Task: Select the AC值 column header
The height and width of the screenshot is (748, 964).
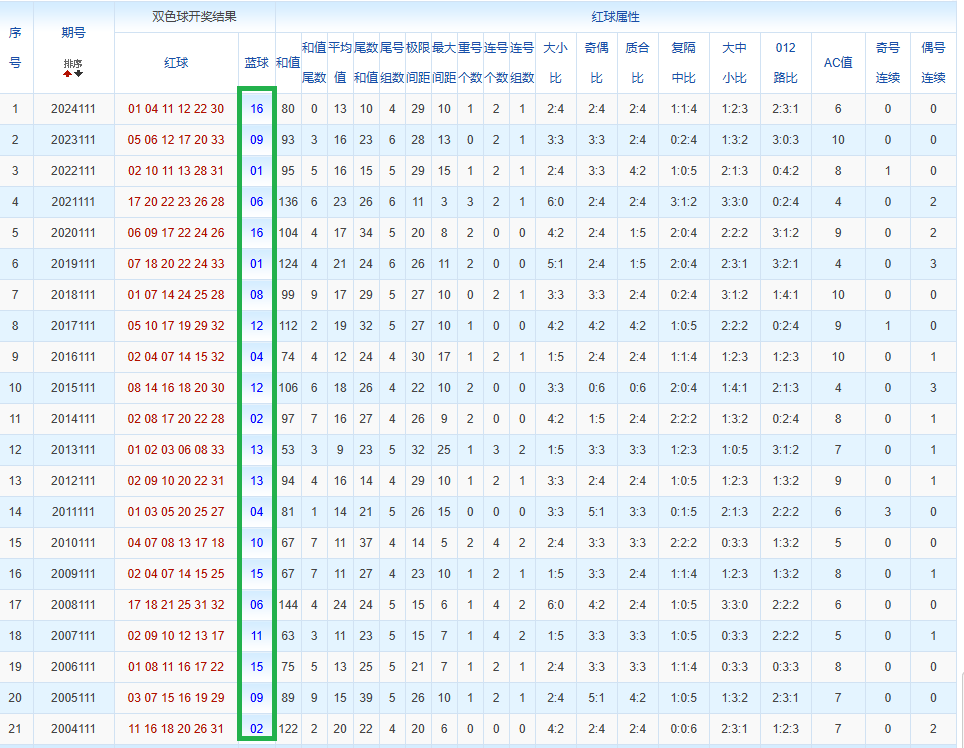Action: pyautogui.click(x=838, y=63)
